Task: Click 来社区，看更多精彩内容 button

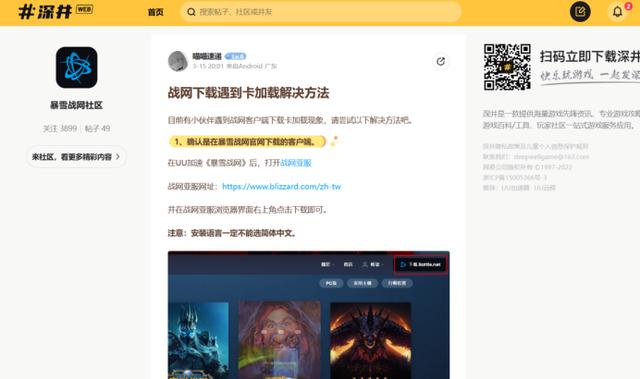Action: click(76, 157)
